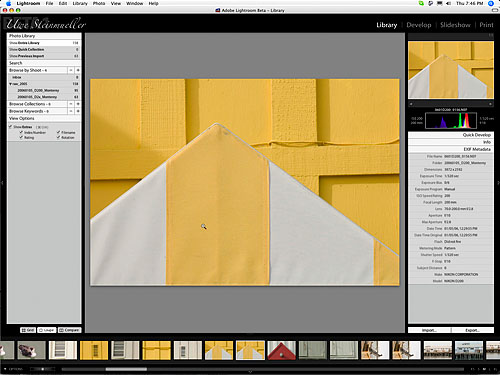Open Spotlight search in the menu bar
This screenshot has width=500, height=375.
tap(491, 3)
